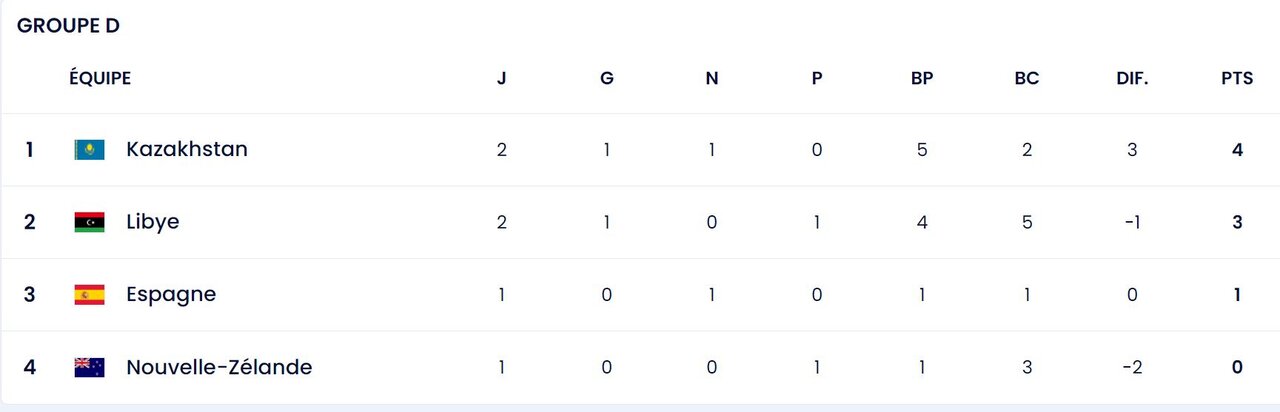Click rank number 3 beside Espagne
The width and height of the screenshot is (1280, 412).
coord(30,295)
